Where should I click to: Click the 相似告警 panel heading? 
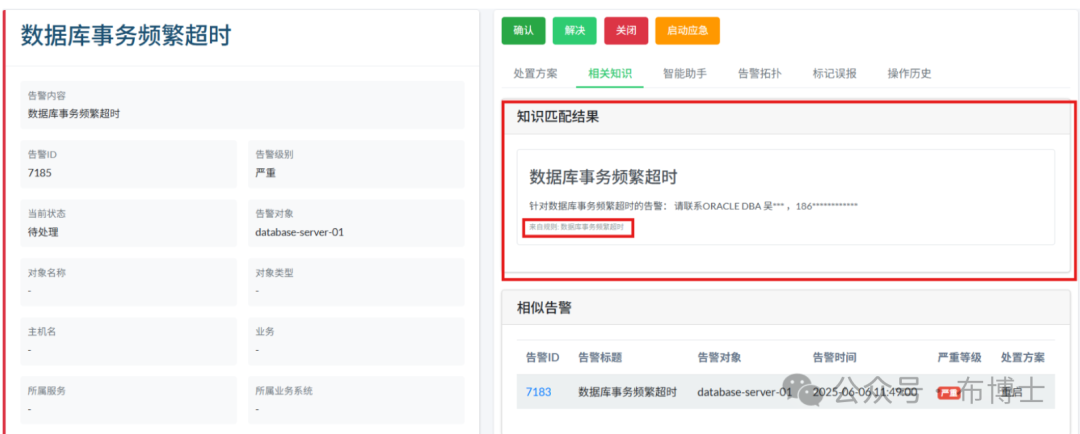click(x=544, y=308)
